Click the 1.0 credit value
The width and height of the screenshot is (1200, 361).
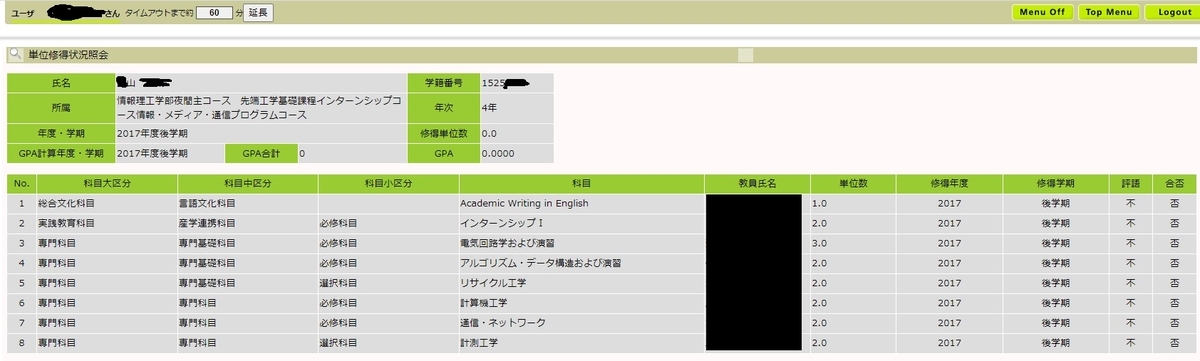[820, 203]
